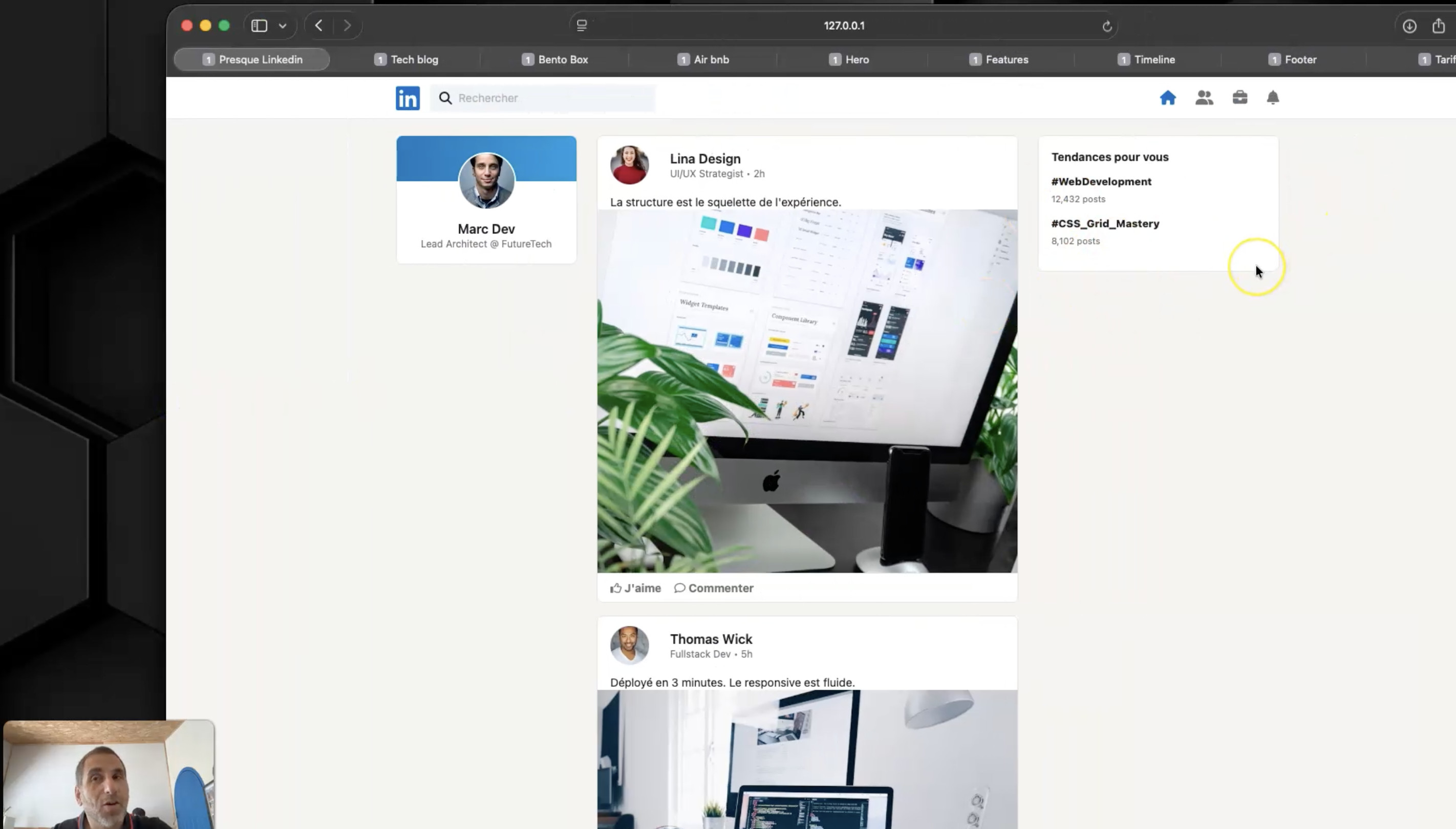Open the Timeline tab

click(x=1146, y=60)
